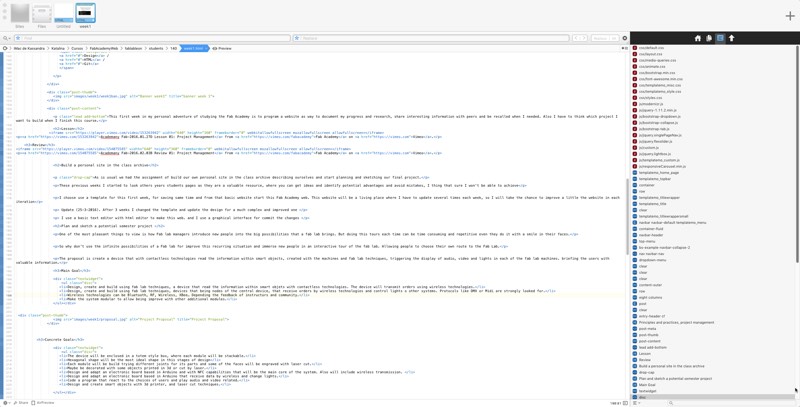Viewport: 800px width, 407px height.
Task: Click the FabAcademyWeb path bar segment
Action: [104, 48]
